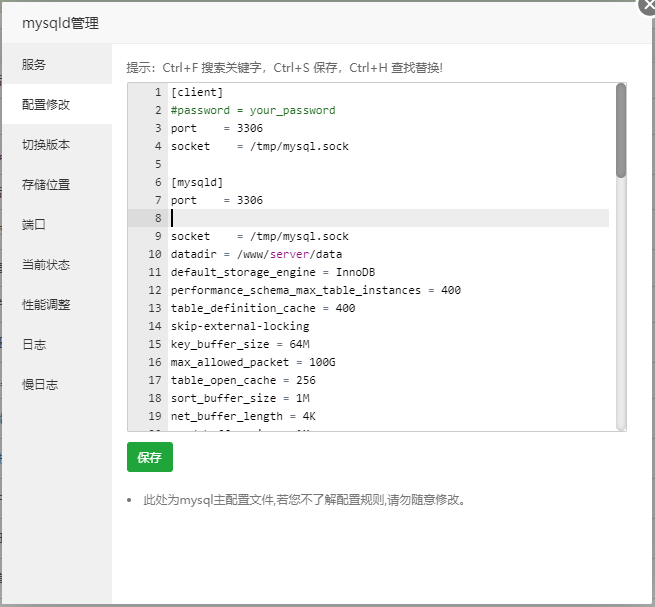Show the 慢日志 tab
Image resolution: width=655 pixels, height=607 pixels.
click(40, 385)
